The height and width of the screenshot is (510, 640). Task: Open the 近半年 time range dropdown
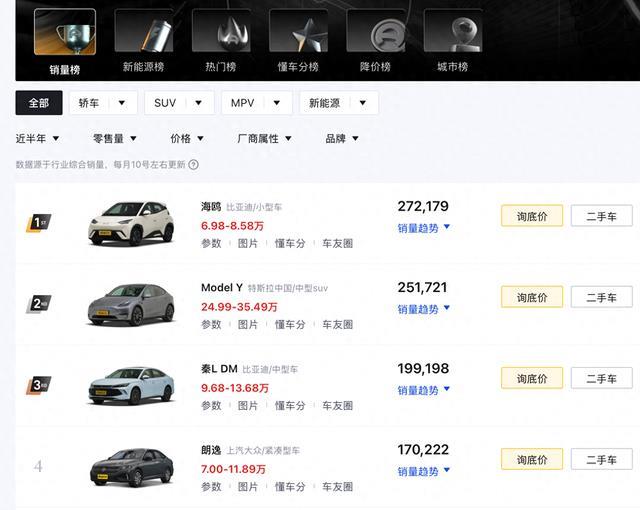(x=38, y=139)
